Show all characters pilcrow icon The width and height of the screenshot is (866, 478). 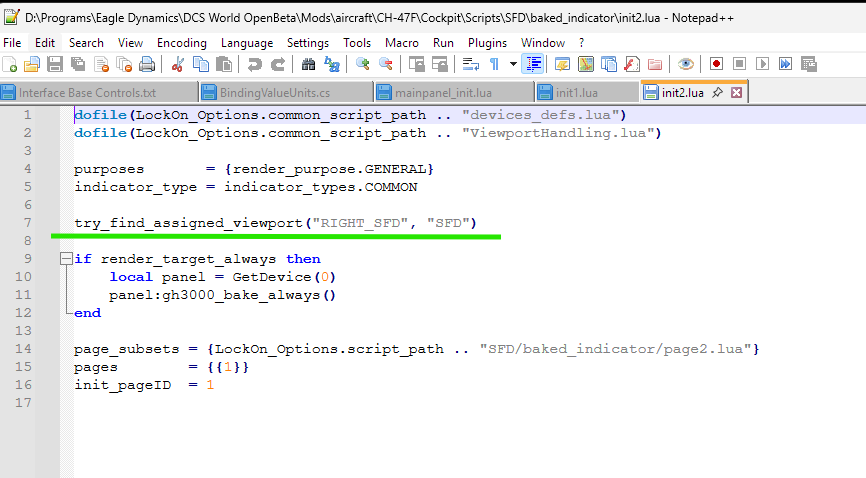point(494,64)
